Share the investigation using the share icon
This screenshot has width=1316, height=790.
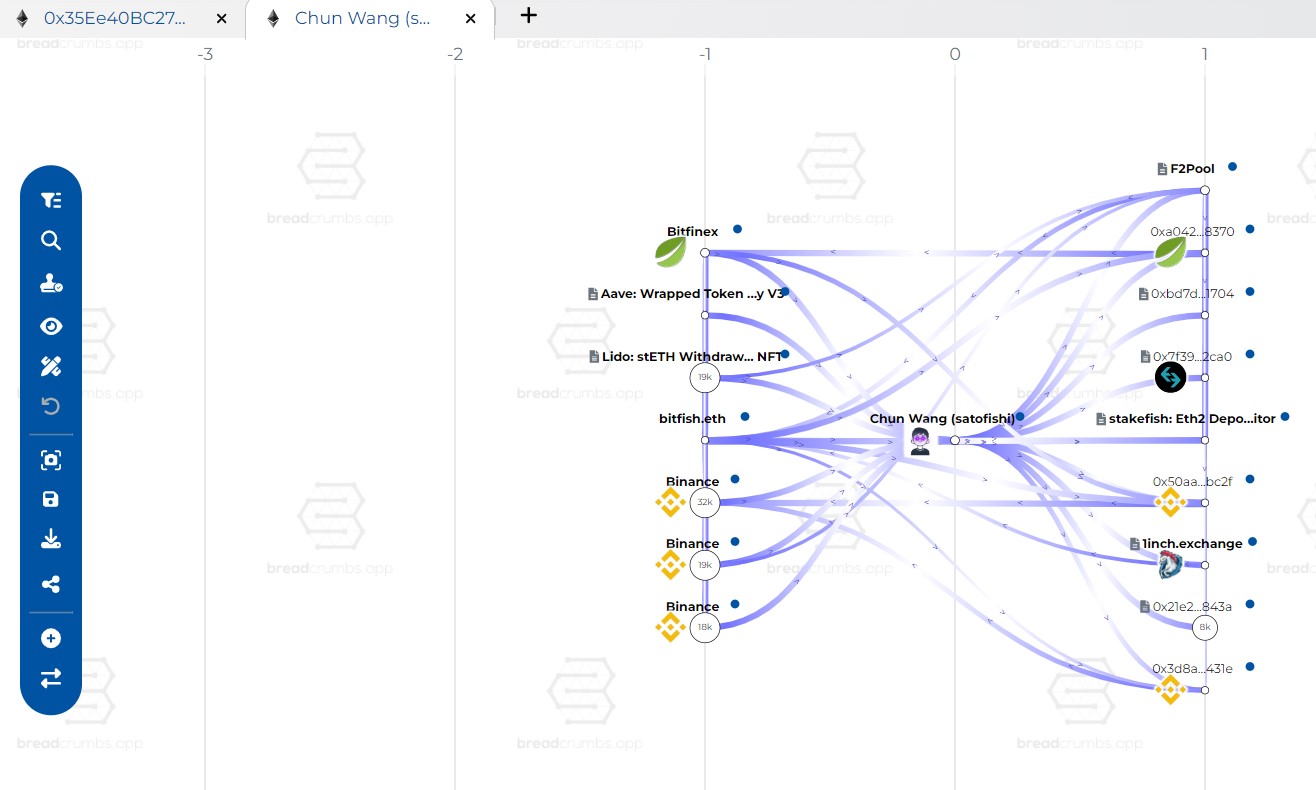(51, 584)
